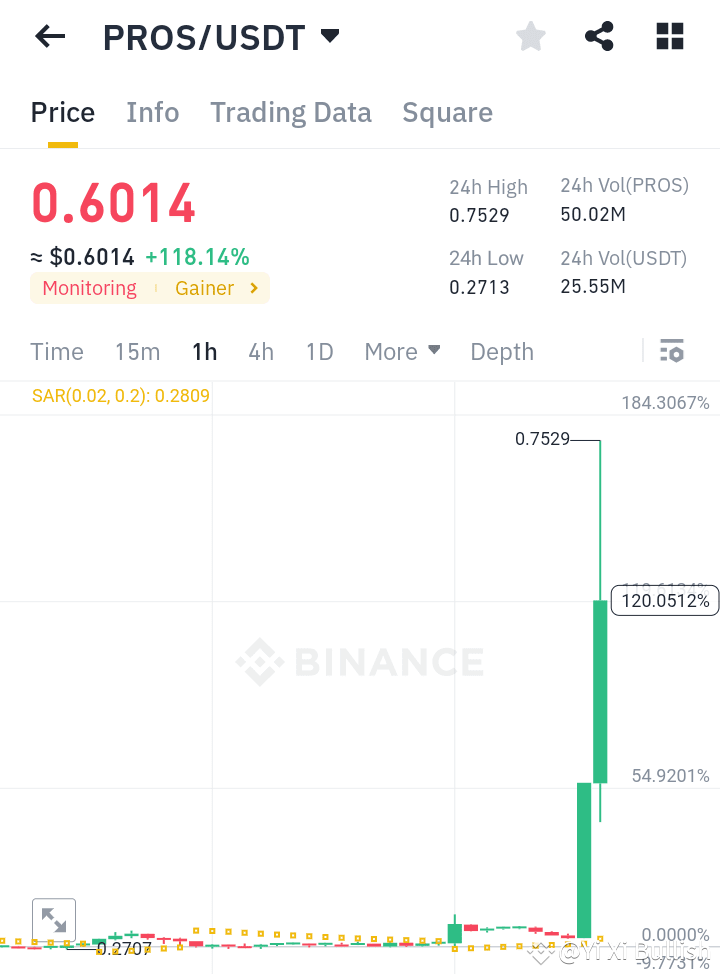Star PROS/USDT as a favorite
The image size is (720, 974).
coord(530,36)
